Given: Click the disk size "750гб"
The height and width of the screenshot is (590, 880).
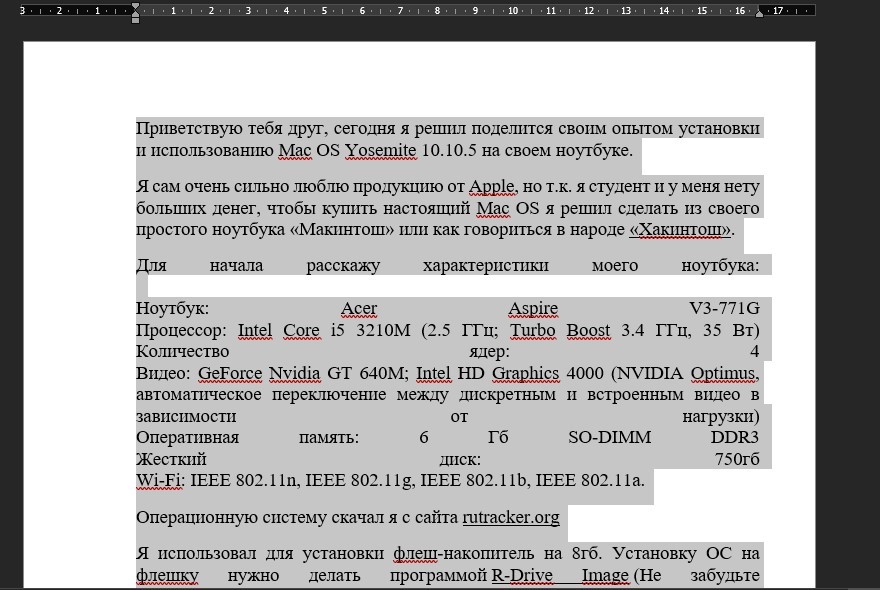Looking at the screenshot, I should coord(737,459).
